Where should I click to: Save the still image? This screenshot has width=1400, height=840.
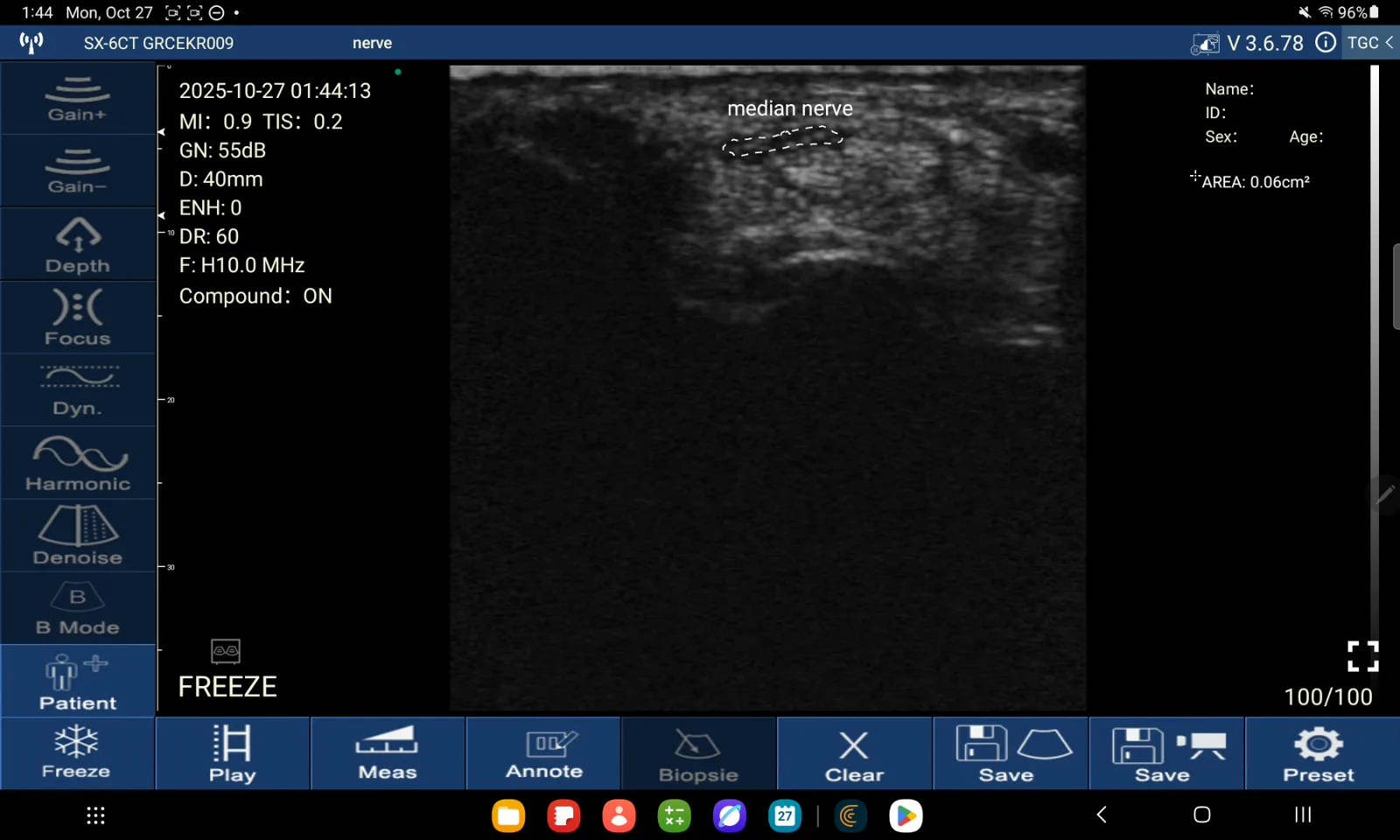[x=1011, y=753]
